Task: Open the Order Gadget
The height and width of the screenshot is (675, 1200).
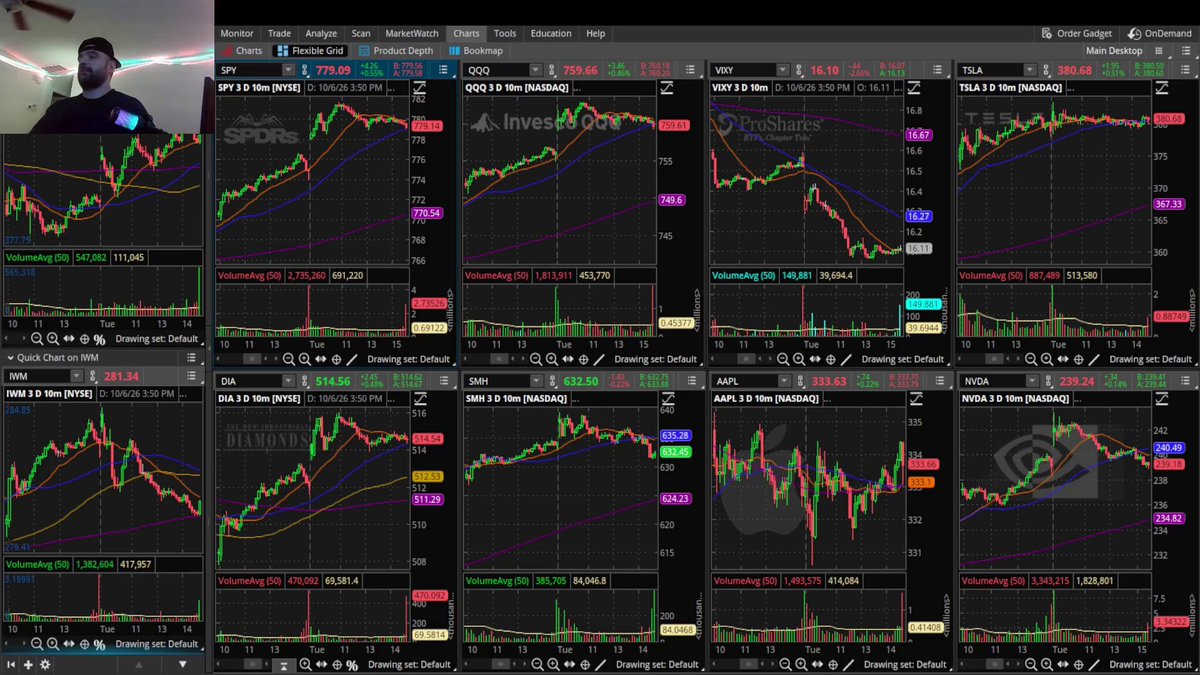Action: coord(1076,33)
